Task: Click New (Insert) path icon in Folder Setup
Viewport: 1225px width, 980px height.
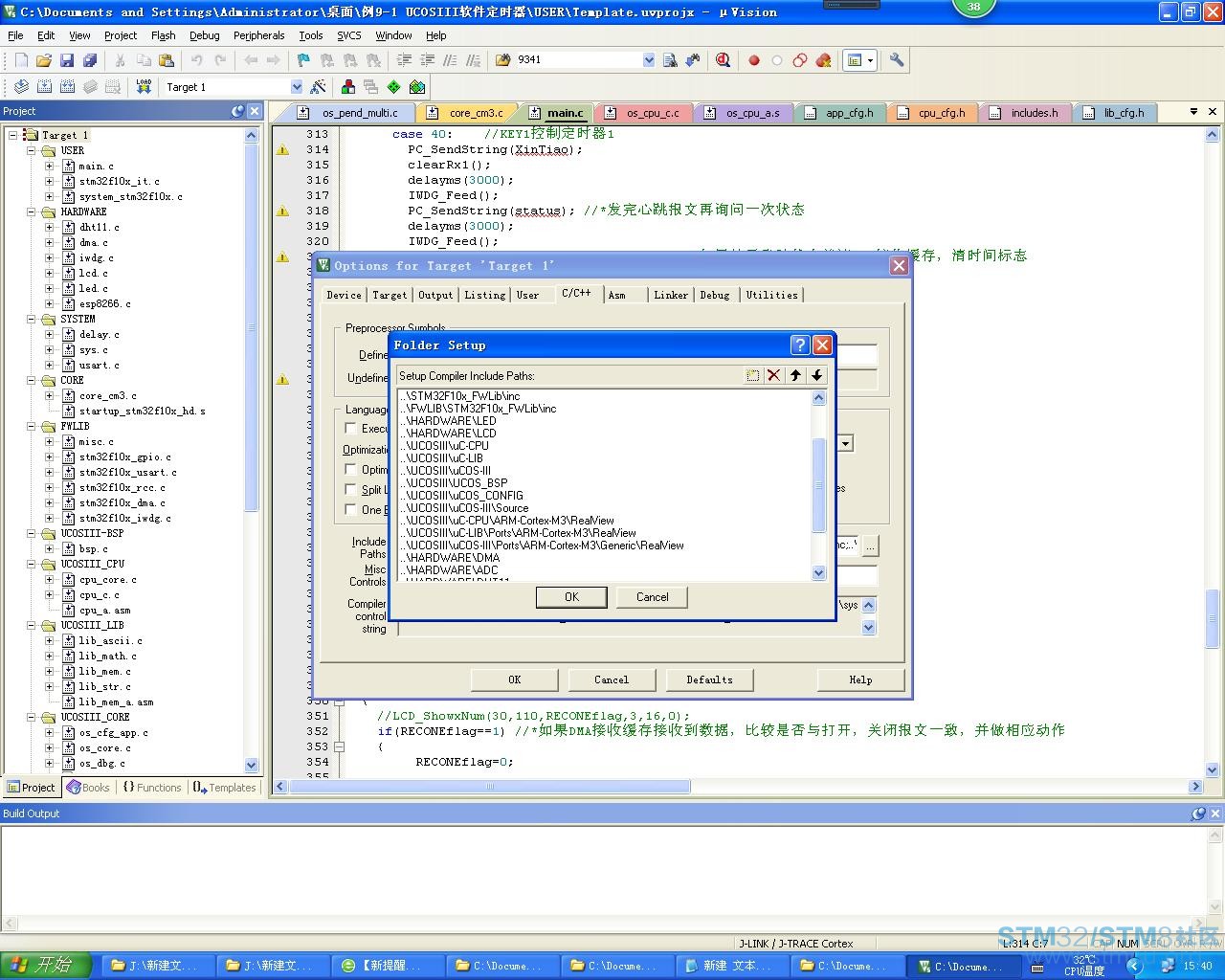Action: [x=753, y=375]
